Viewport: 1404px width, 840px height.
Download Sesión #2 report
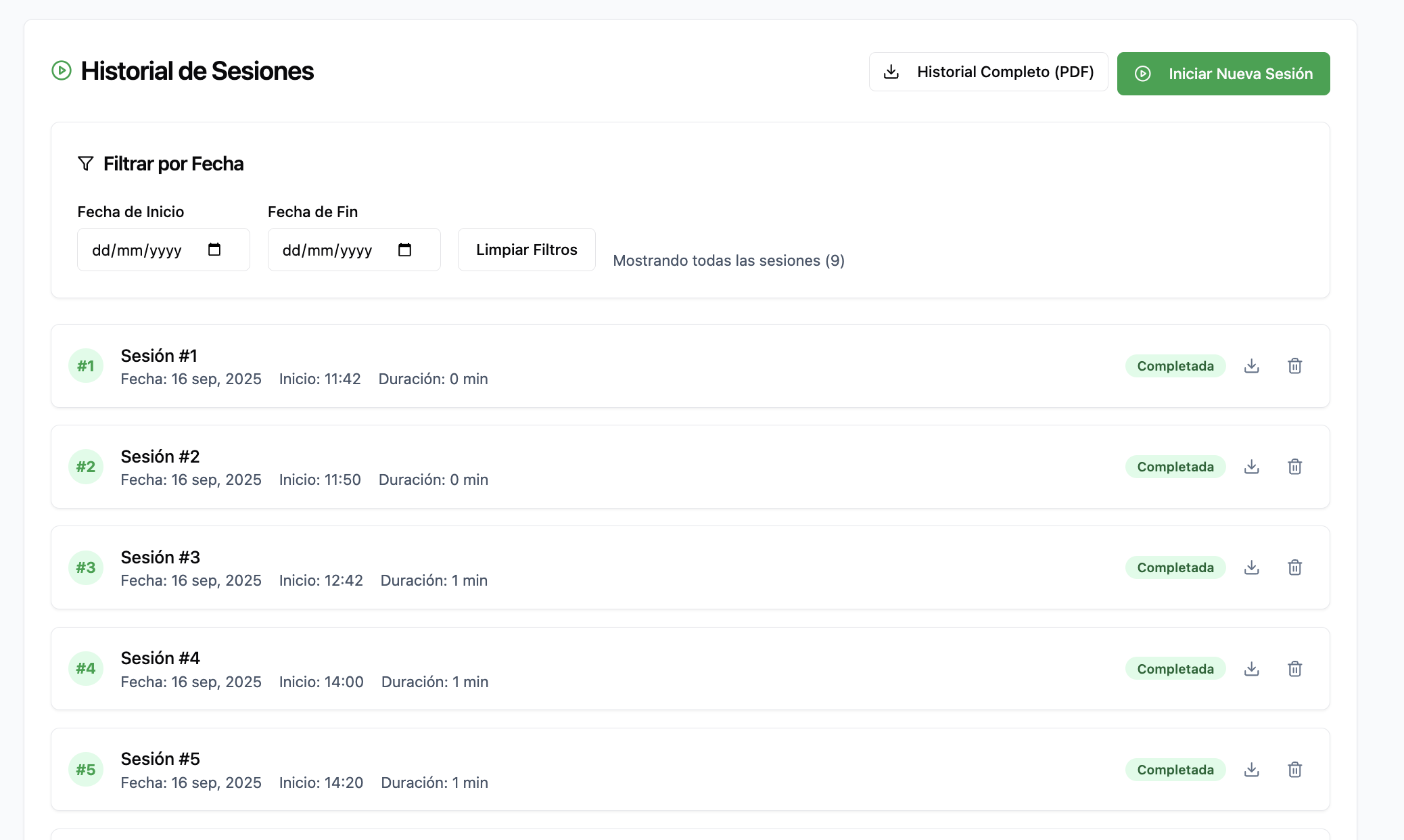[1251, 467]
